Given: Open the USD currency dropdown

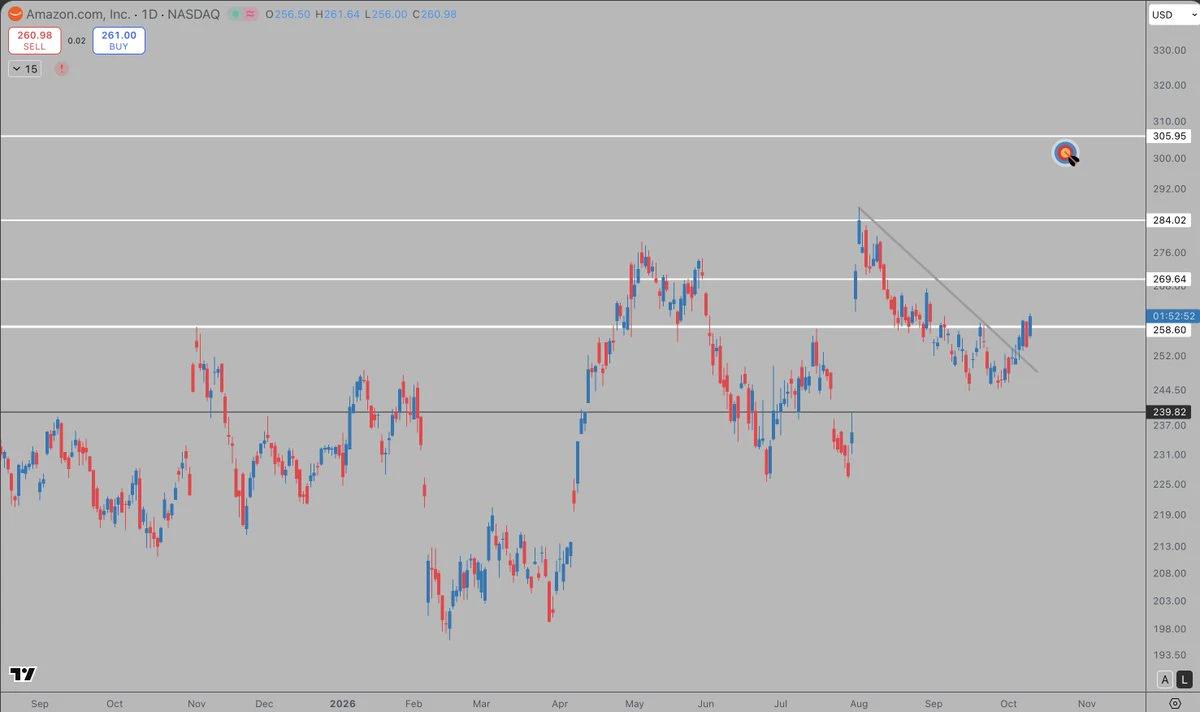Looking at the screenshot, I should [x=1168, y=14].
